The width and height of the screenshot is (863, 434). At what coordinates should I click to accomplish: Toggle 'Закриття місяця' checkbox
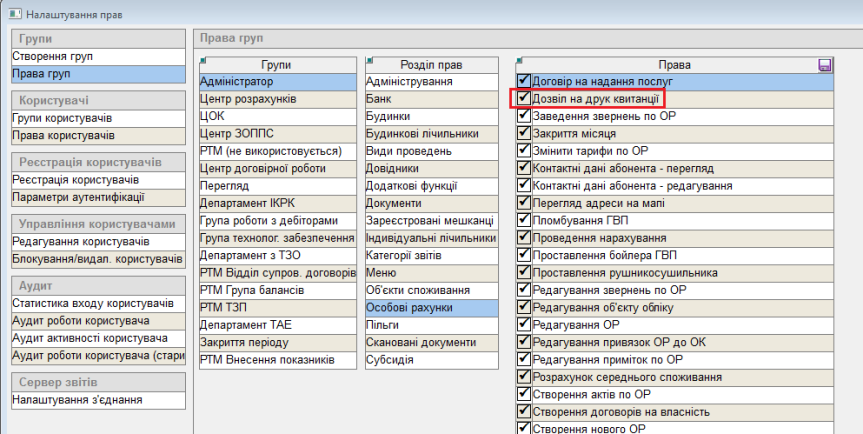[524, 133]
